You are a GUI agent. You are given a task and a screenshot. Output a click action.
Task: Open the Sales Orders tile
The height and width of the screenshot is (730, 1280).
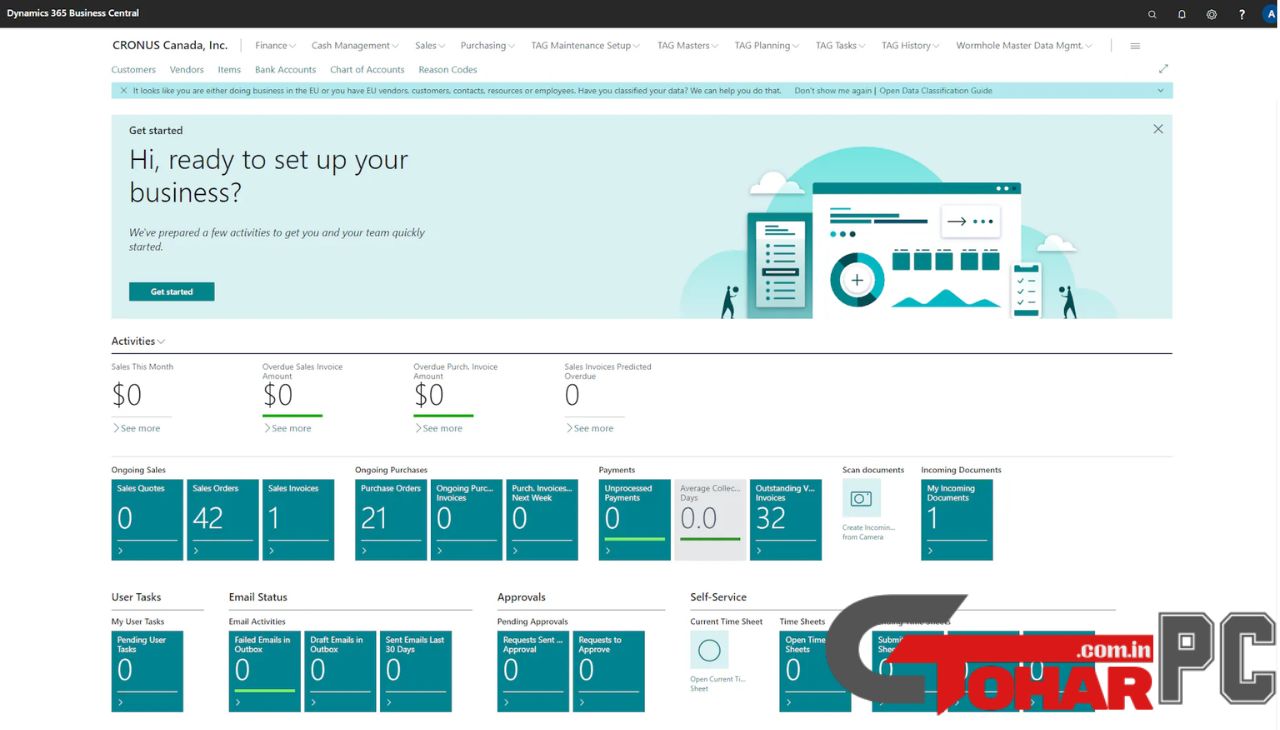(x=223, y=520)
